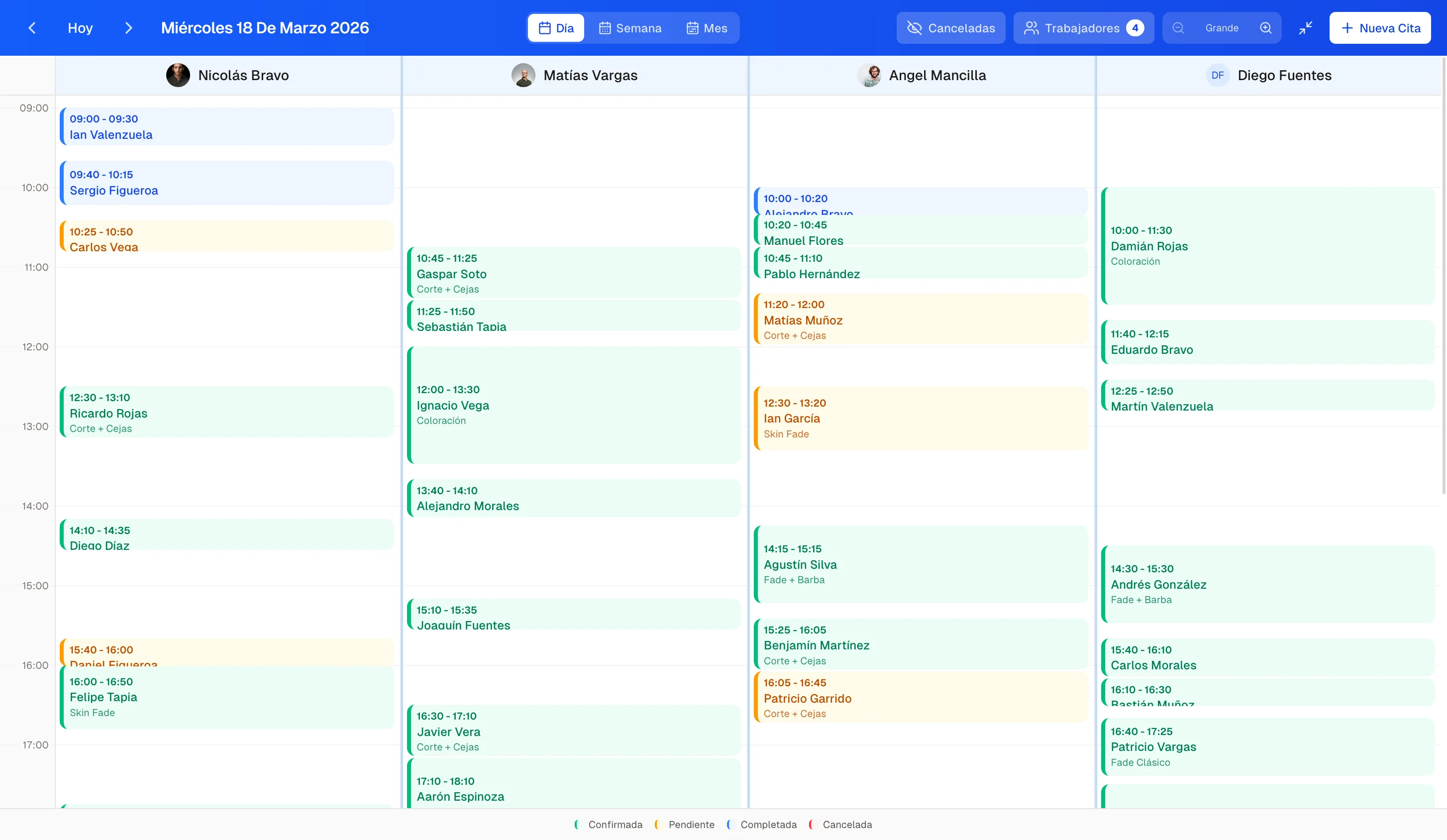Click the Trabajadores count badge 4
Screen dimensions: 1447x840
click(x=1135, y=28)
